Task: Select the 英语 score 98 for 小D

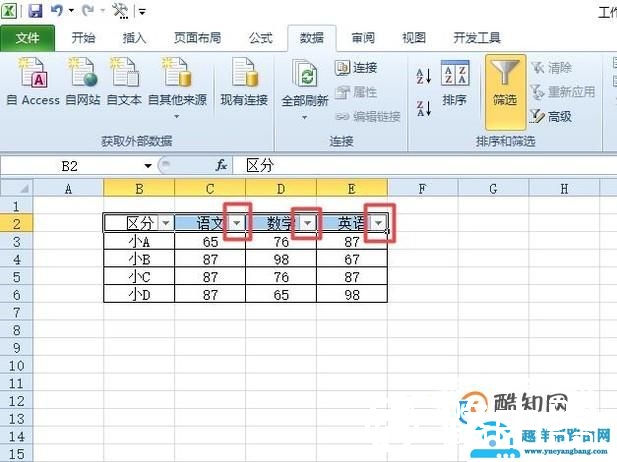Action: tap(352, 294)
